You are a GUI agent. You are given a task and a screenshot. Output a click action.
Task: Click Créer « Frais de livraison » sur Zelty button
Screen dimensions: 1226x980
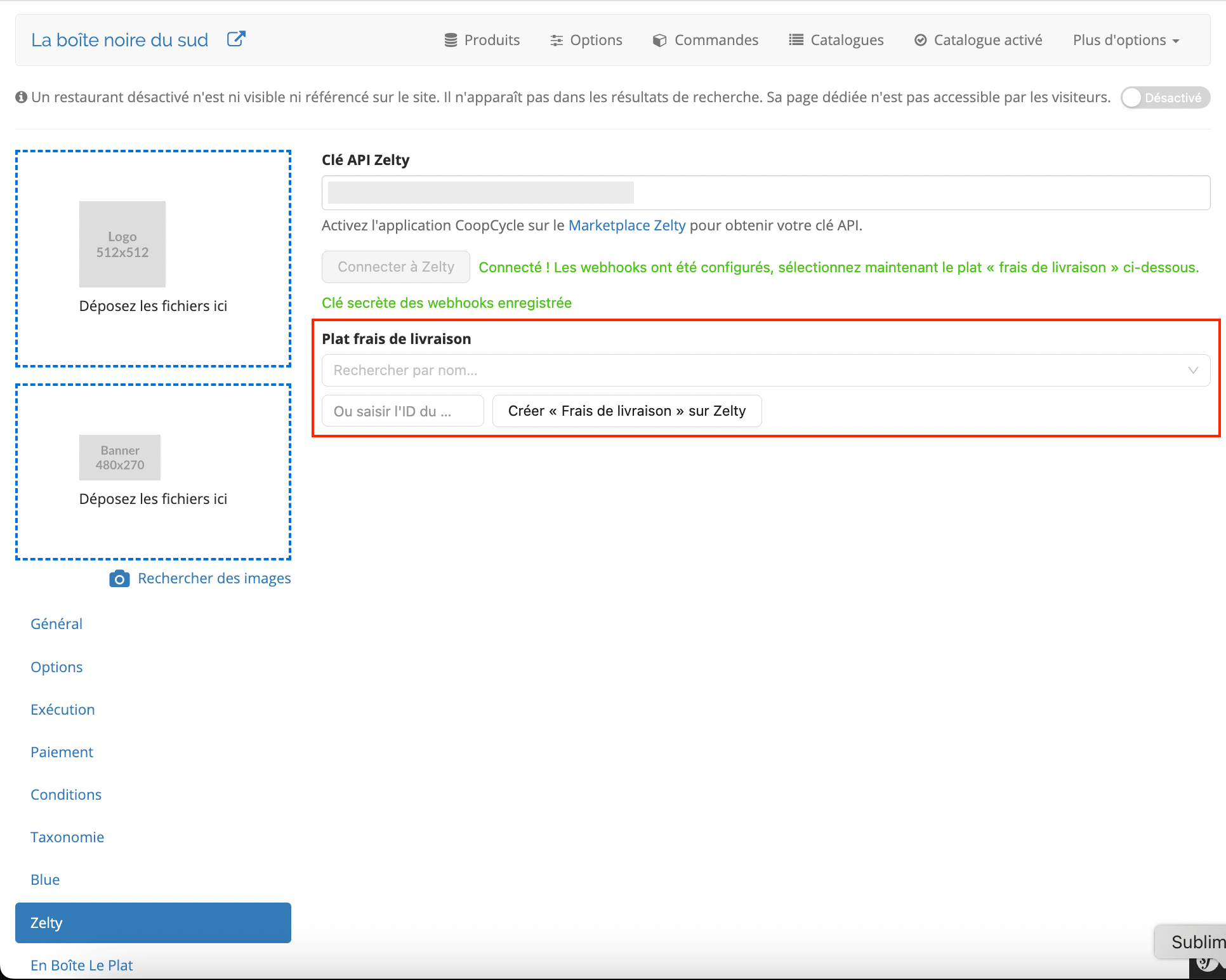[627, 411]
